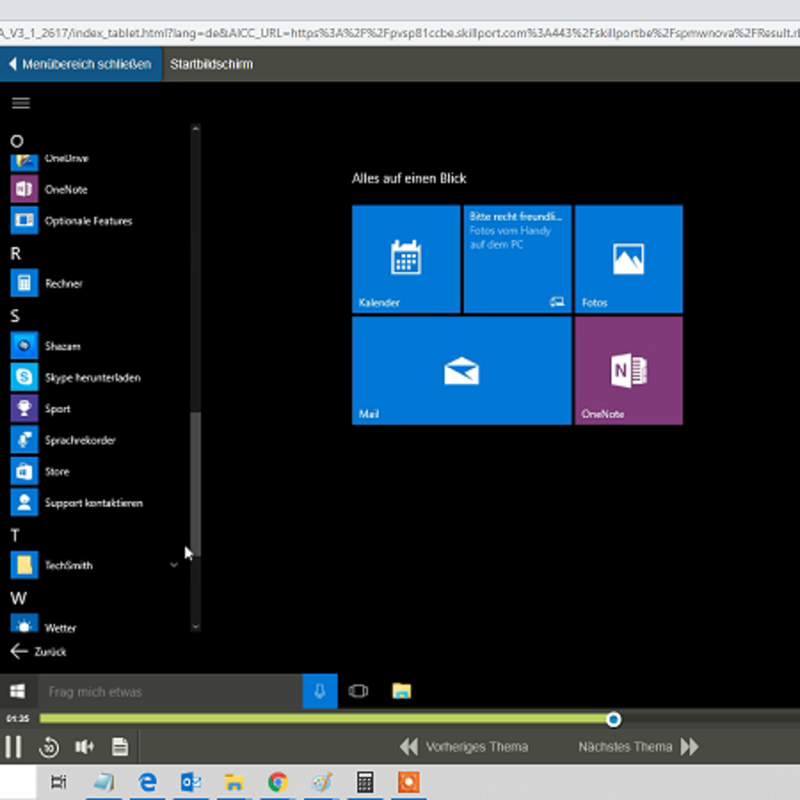Open Optionale Features app icon

pos(24,220)
